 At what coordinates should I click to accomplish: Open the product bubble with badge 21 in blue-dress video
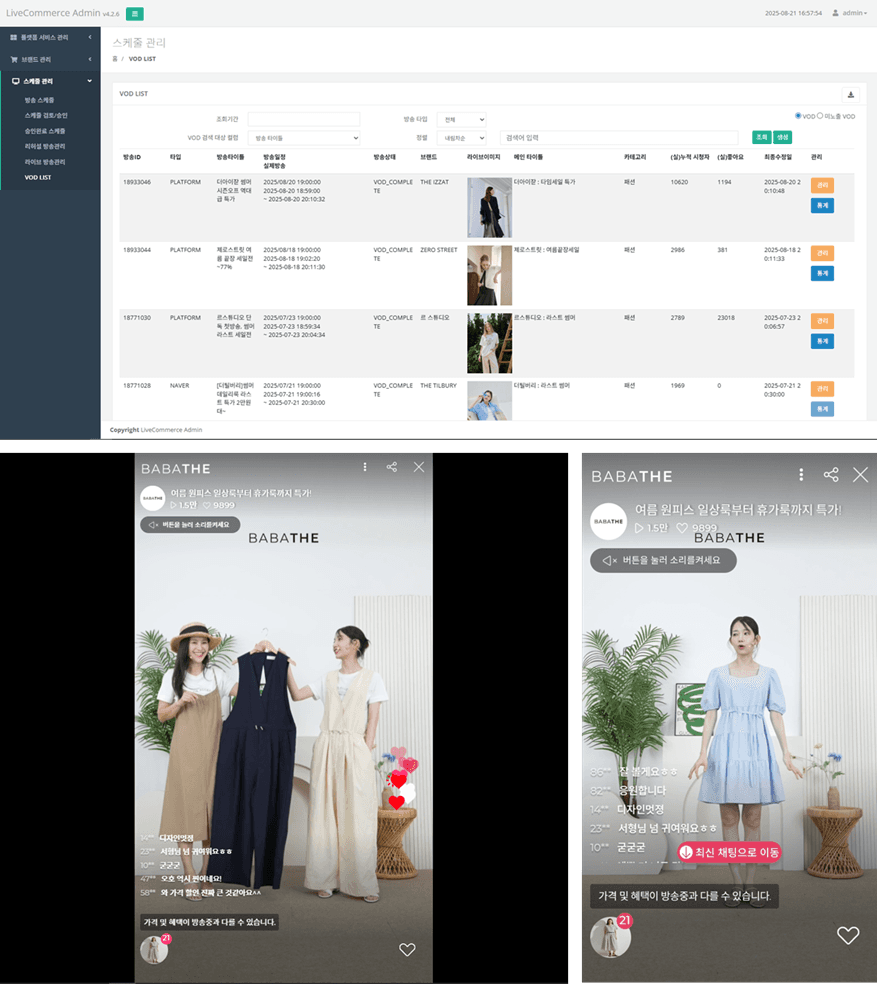[x=611, y=936]
